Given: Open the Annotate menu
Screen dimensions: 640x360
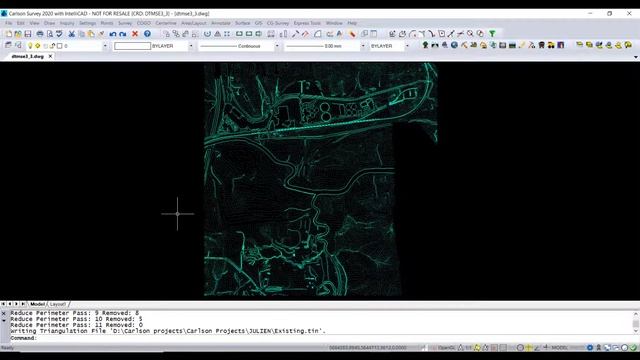Looking at the screenshot, I should [x=221, y=23].
